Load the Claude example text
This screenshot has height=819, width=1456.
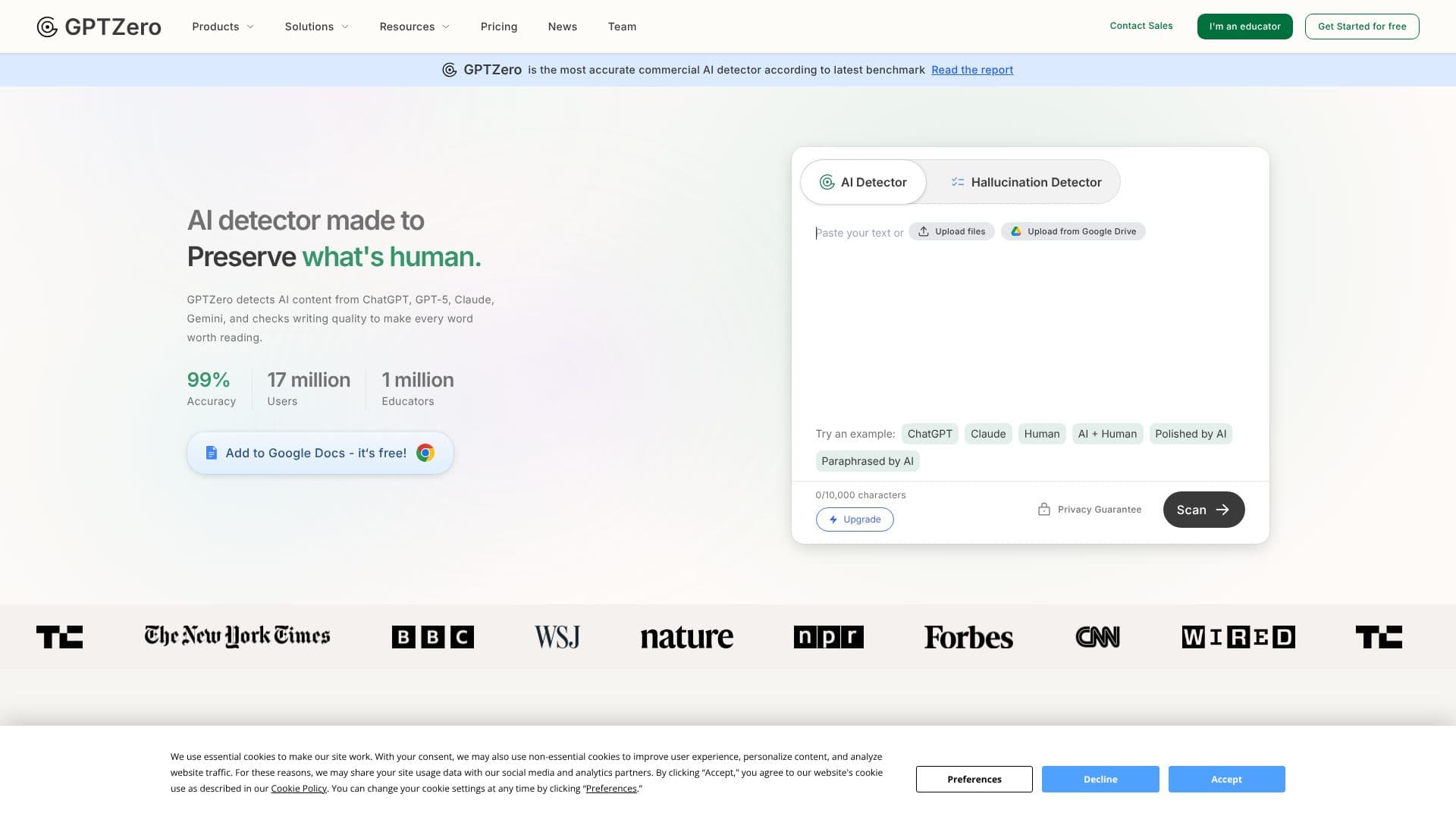click(x=988, y=434)
